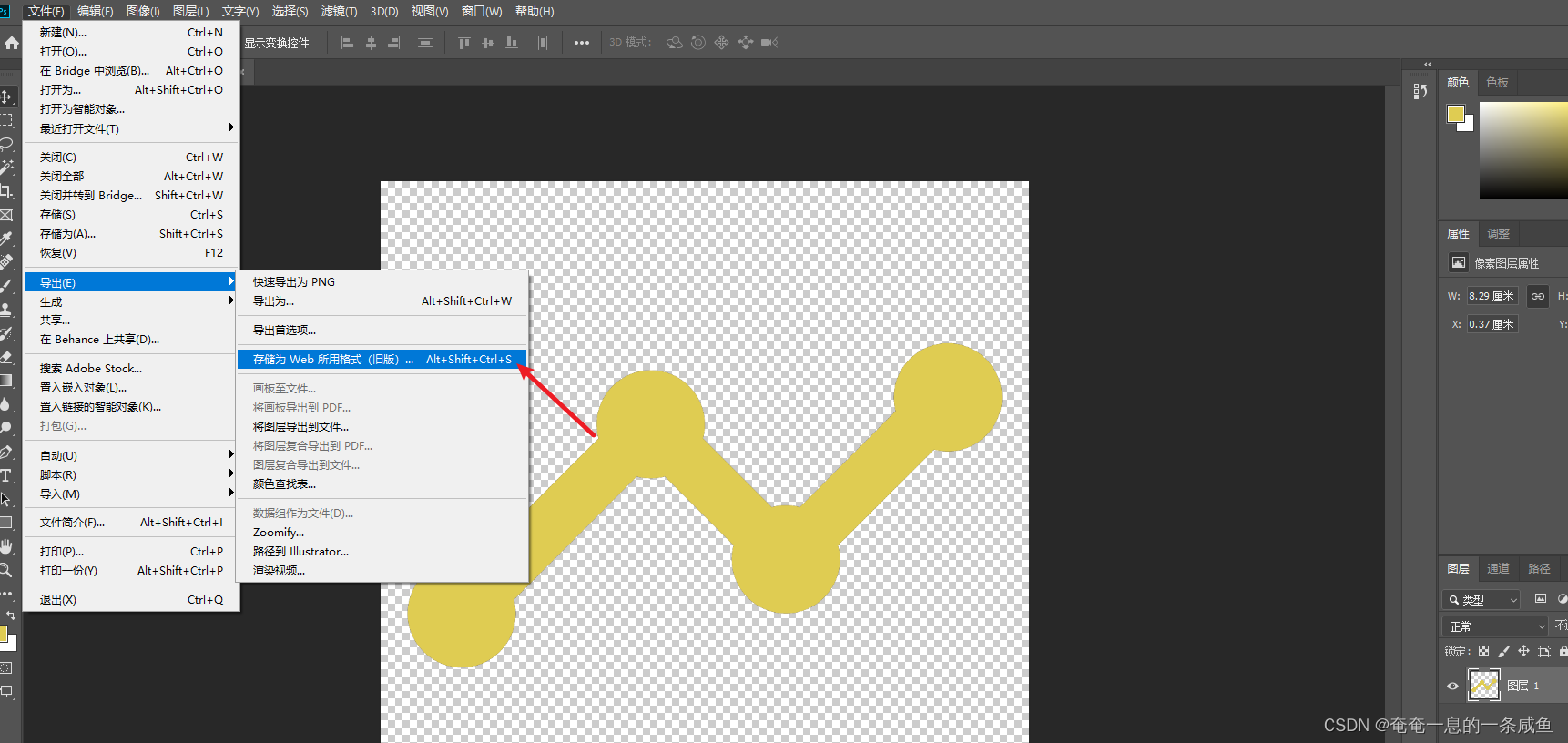Collapse the right panels with double arrow
Viewport: 1568px width, 743px height.
pos(1427,65)
